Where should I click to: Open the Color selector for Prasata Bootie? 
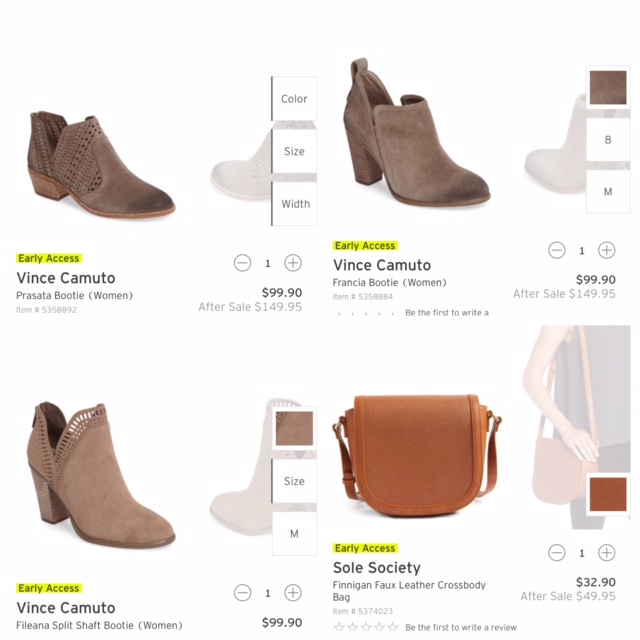pyautogui.click(x=294, y=98)
